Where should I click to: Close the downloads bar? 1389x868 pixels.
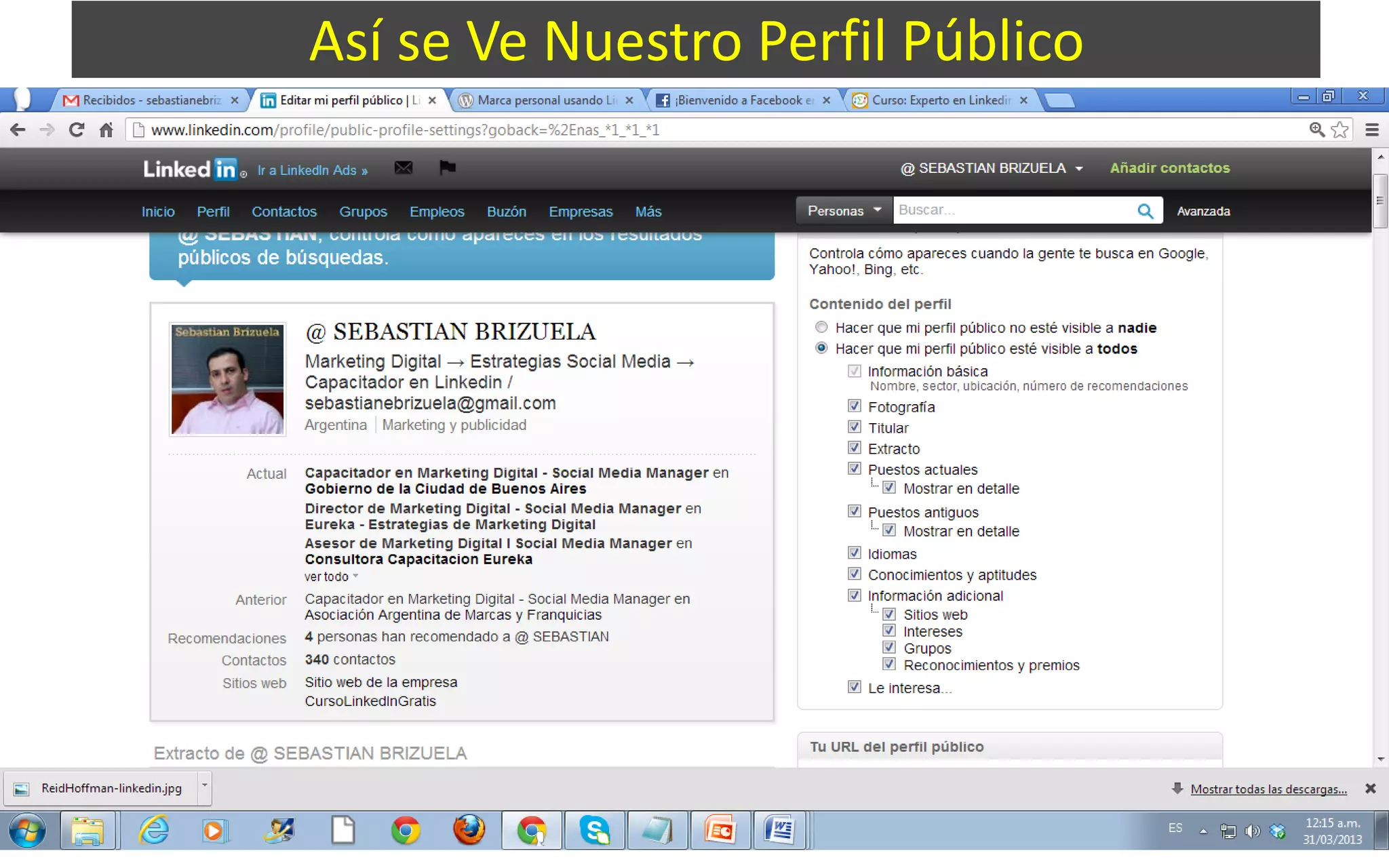point(1370,789)
